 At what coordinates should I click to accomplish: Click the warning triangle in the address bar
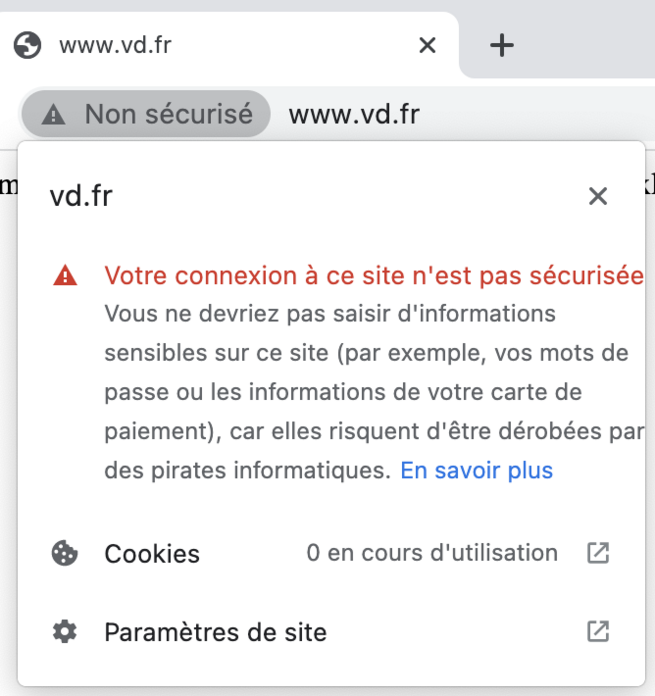tap(54, 115)
